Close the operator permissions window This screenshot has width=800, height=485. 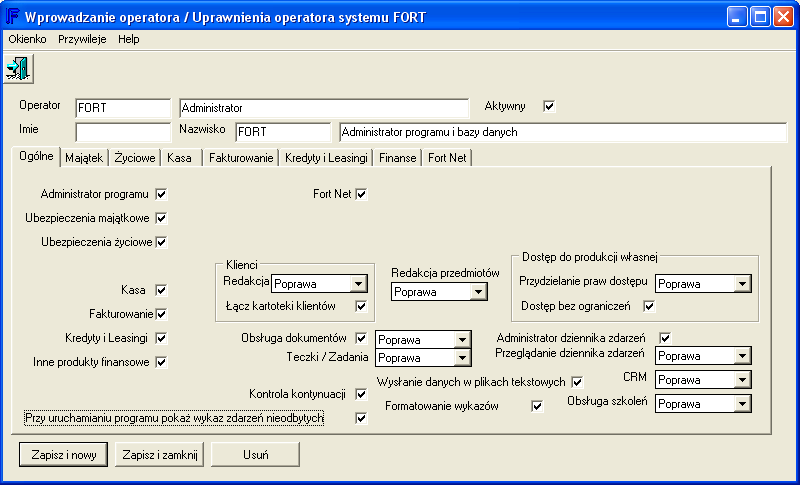pos(783,17)
